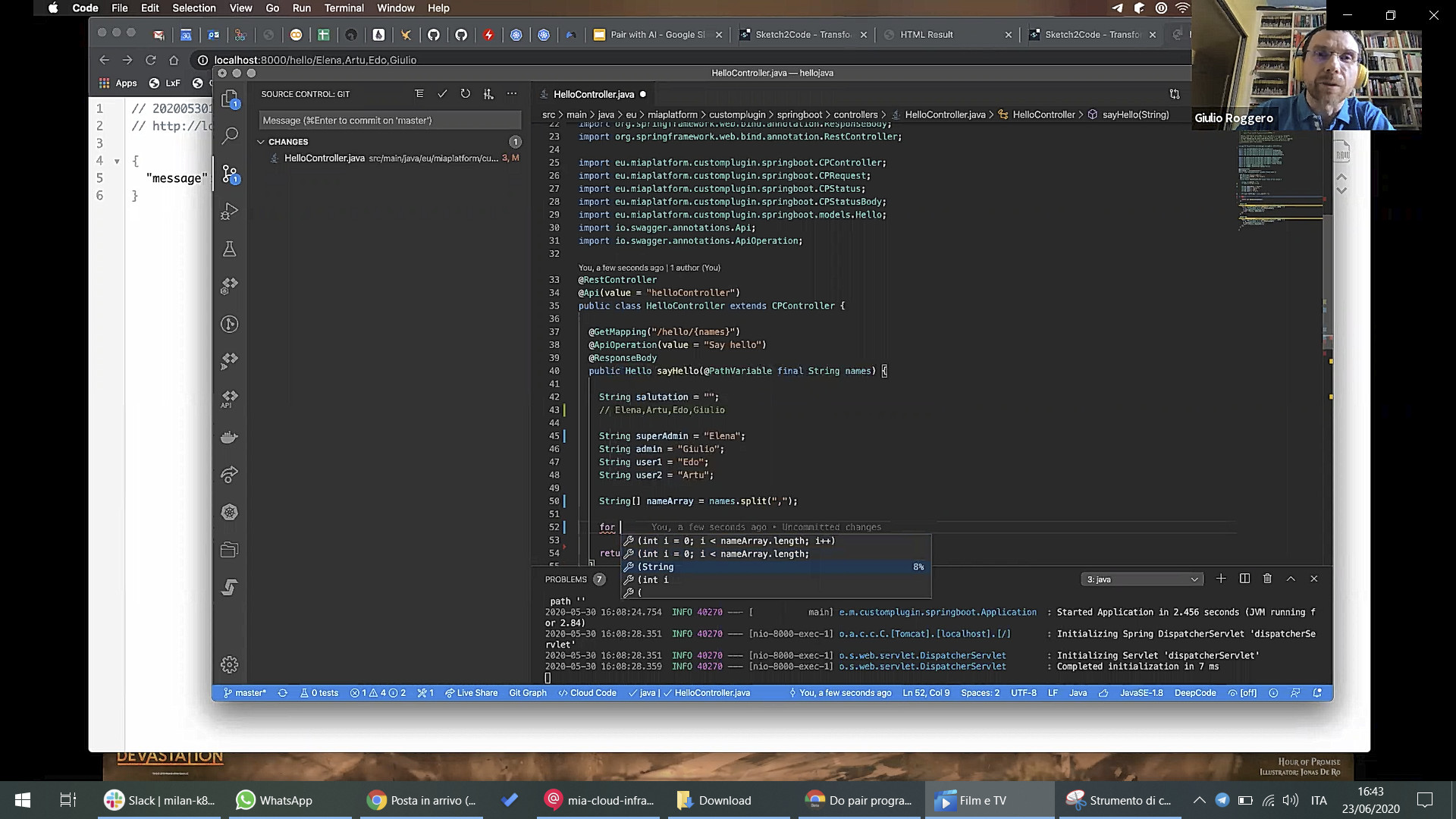Open the Explorer view in activity bar
The width and height of the screenshot is (1456, 819).
point(229,99)
